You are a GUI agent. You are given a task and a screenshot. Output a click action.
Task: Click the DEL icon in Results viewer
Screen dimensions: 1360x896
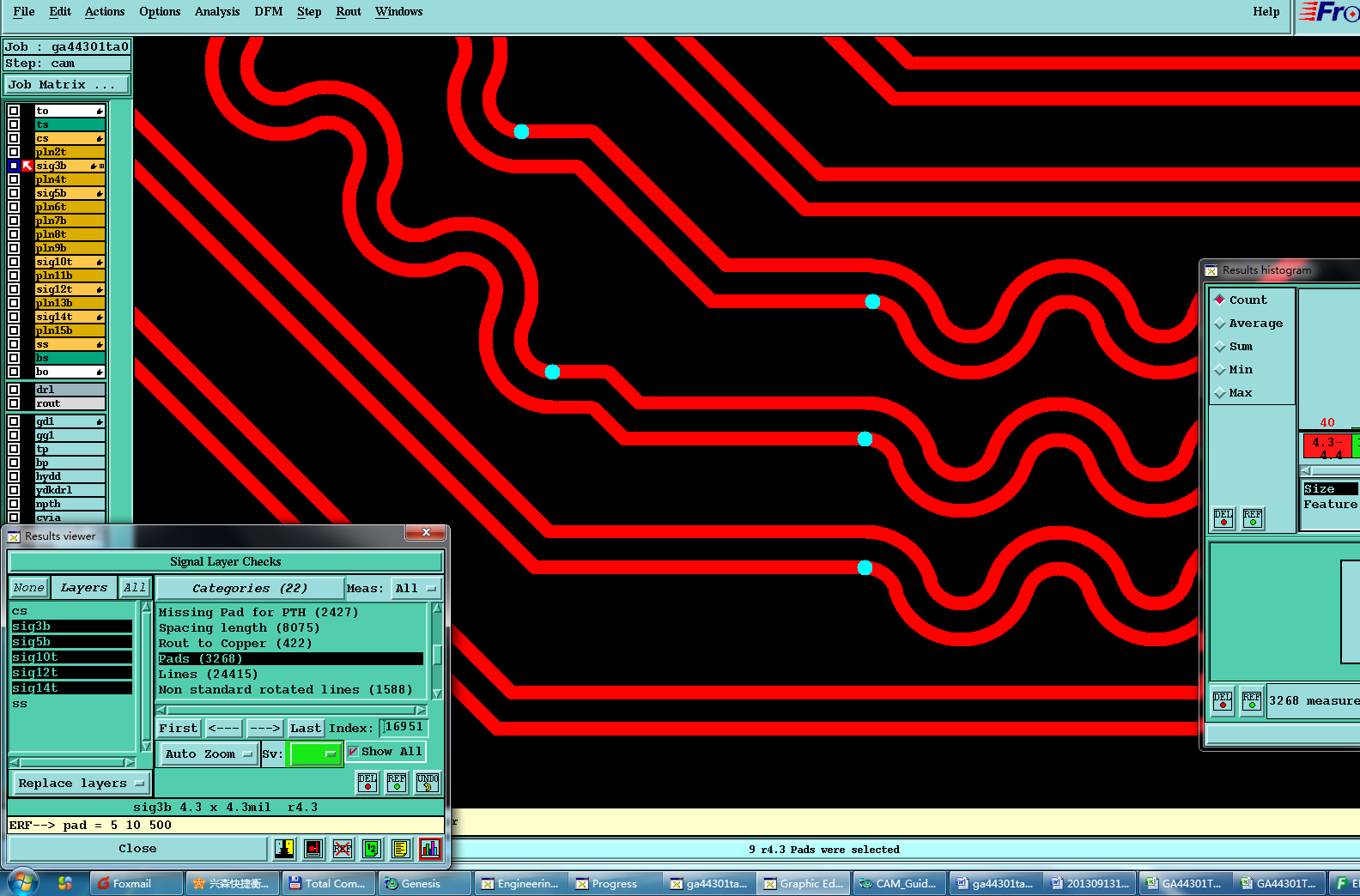point(367,783)
